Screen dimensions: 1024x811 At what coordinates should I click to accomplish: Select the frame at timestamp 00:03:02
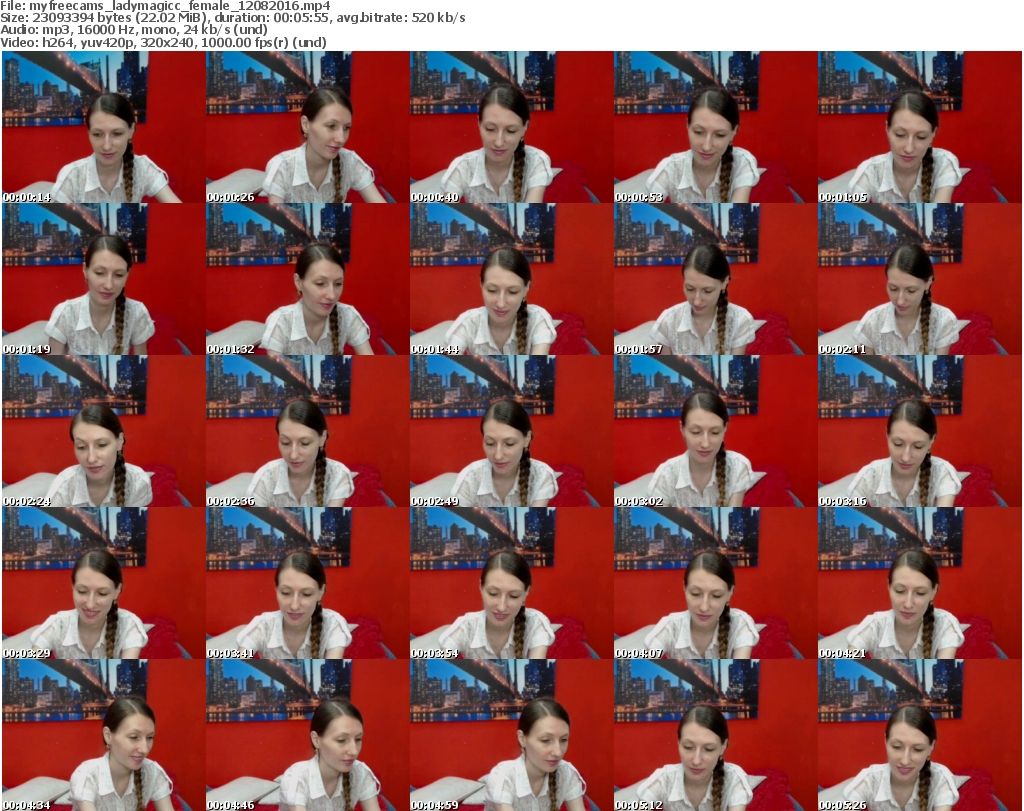(x=715, y=432)
